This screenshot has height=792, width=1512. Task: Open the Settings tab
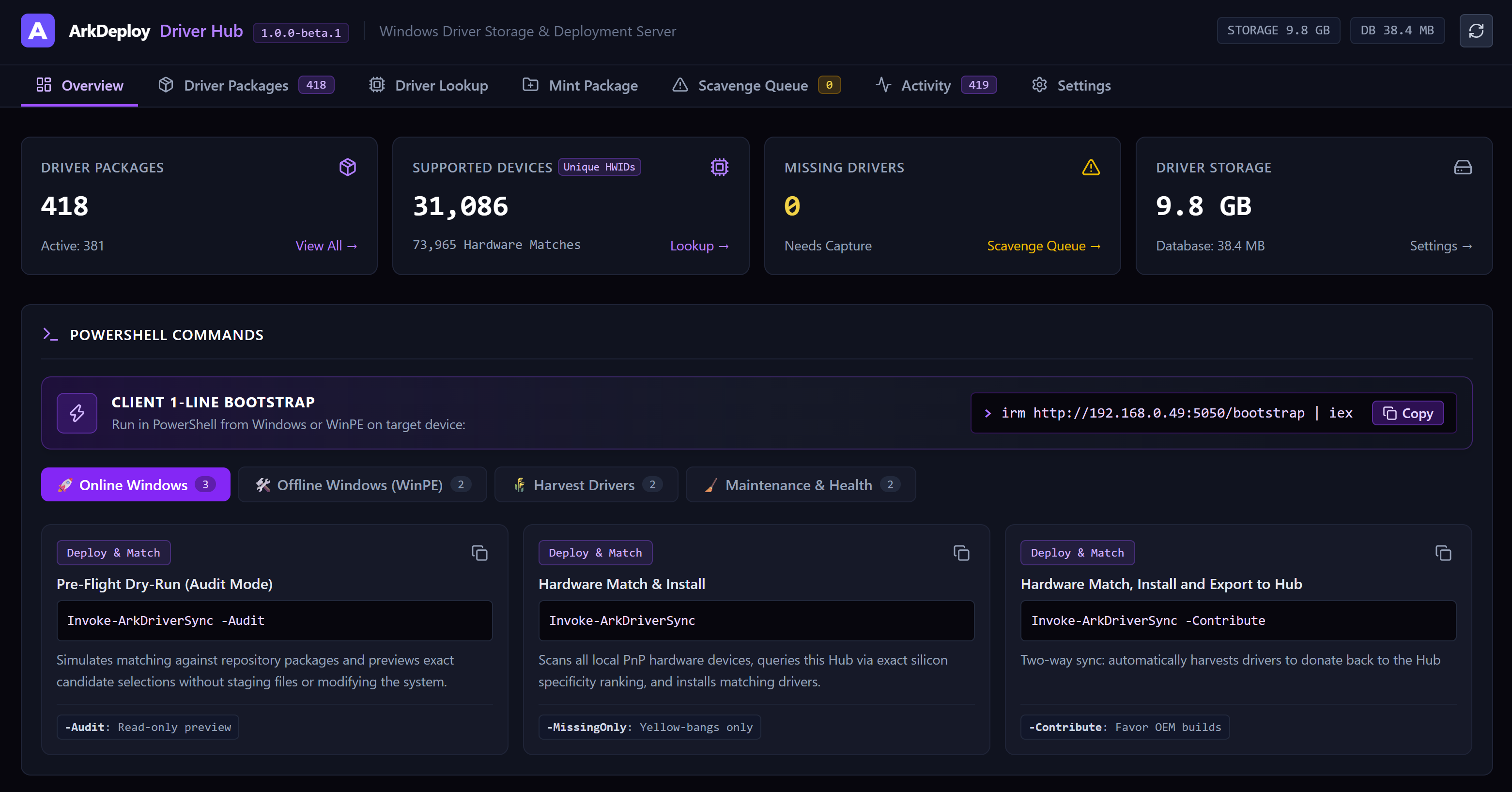point(1071,86)
